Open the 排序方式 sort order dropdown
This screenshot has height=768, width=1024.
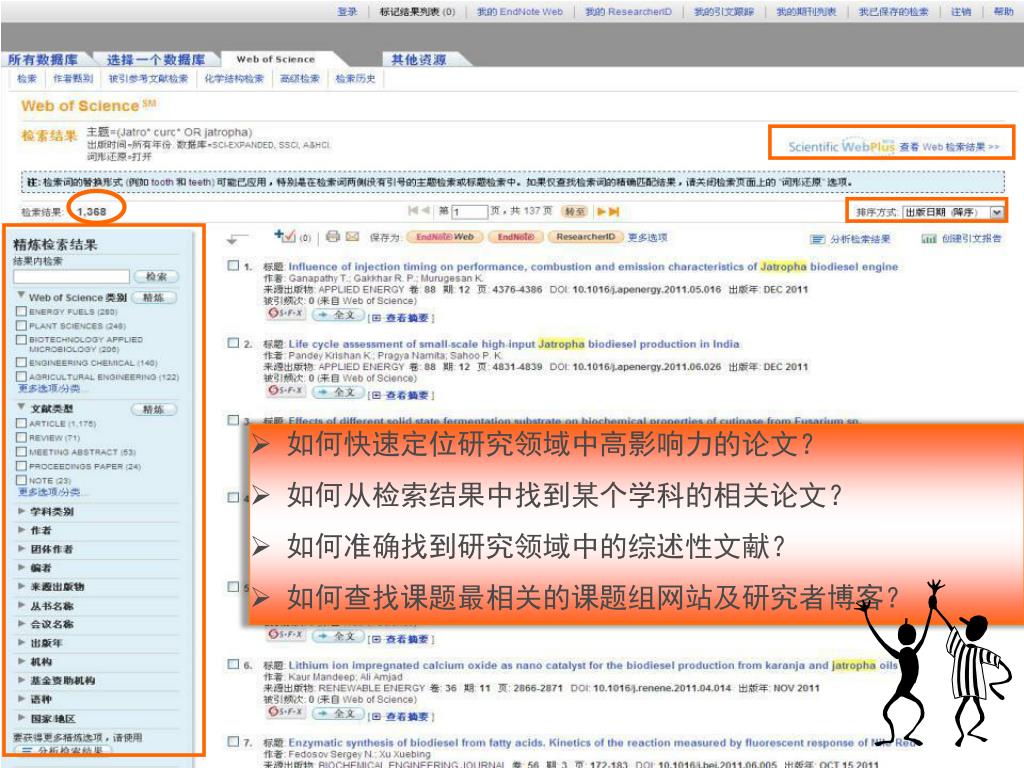(x=953, y=212)
